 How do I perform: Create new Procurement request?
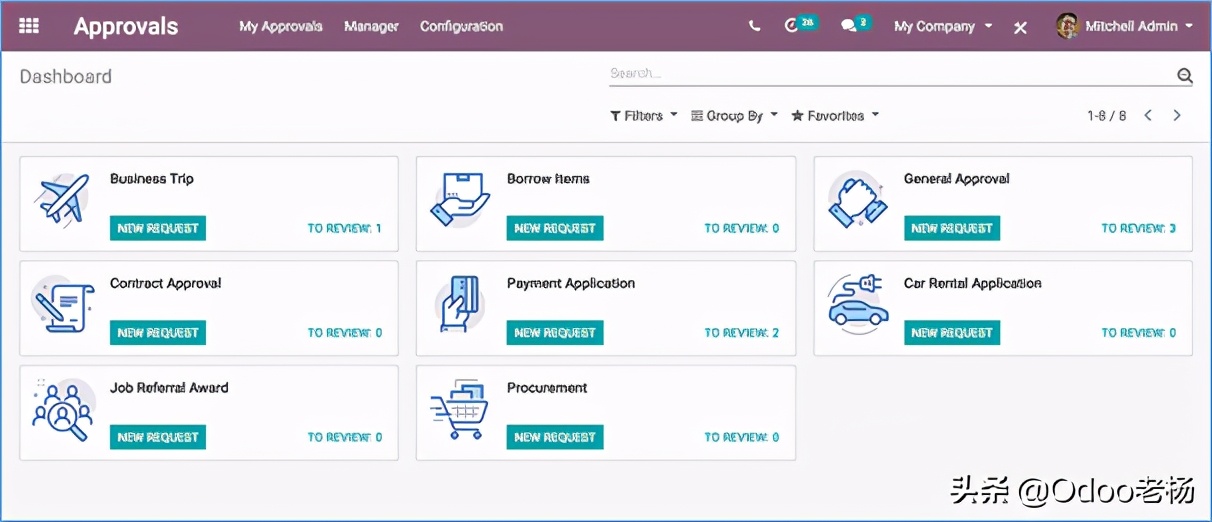[555, 437]
